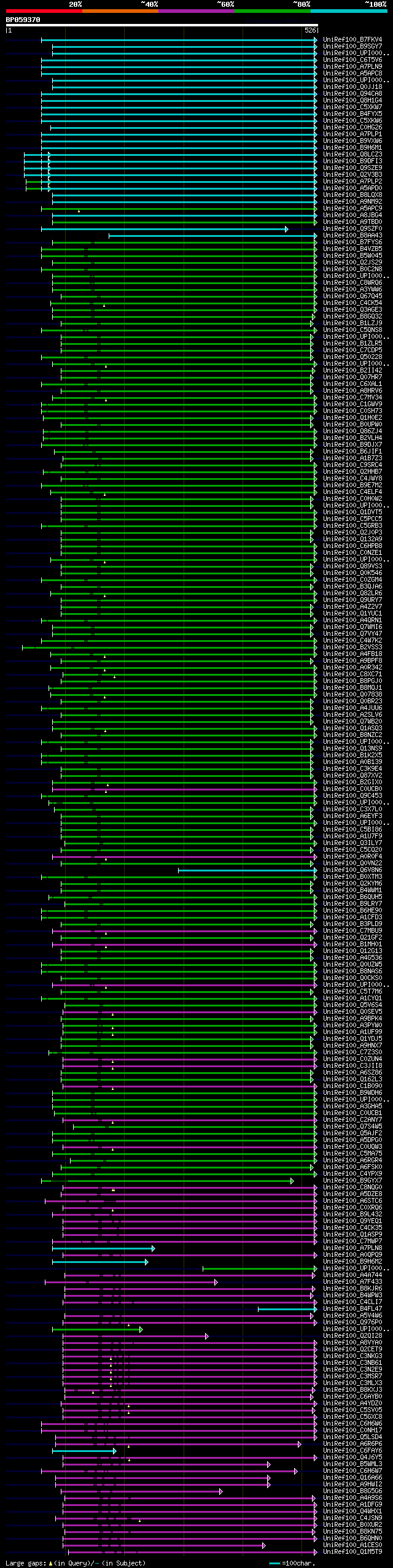Open hit UniRef100_B9SGY7
The image size is (393, 1568).
pyautogui.click(x=352, y=47)
